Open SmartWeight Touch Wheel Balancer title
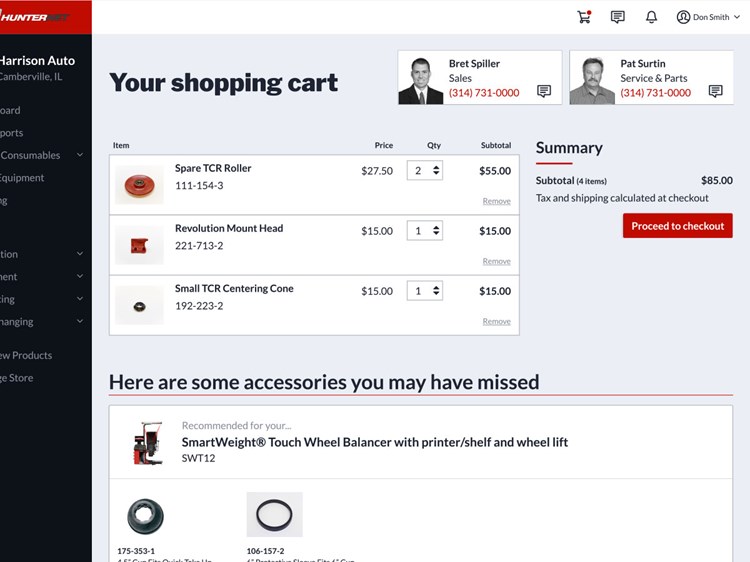 [375, 442]
